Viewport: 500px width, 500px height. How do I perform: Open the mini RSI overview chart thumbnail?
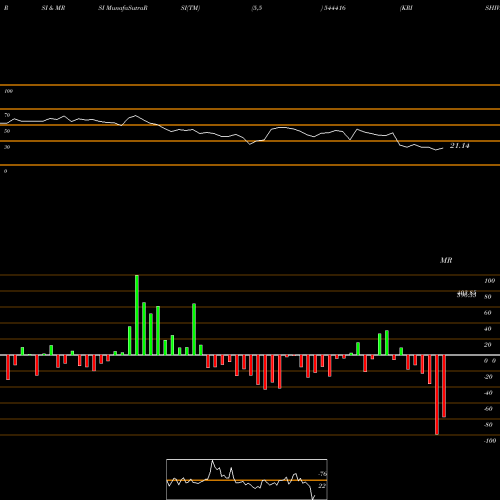[x=247, y=479]
